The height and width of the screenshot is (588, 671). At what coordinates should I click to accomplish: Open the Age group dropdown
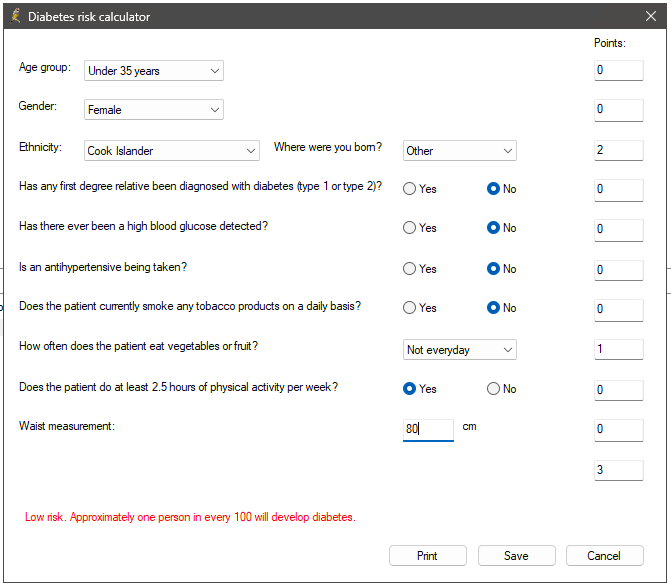154,71
